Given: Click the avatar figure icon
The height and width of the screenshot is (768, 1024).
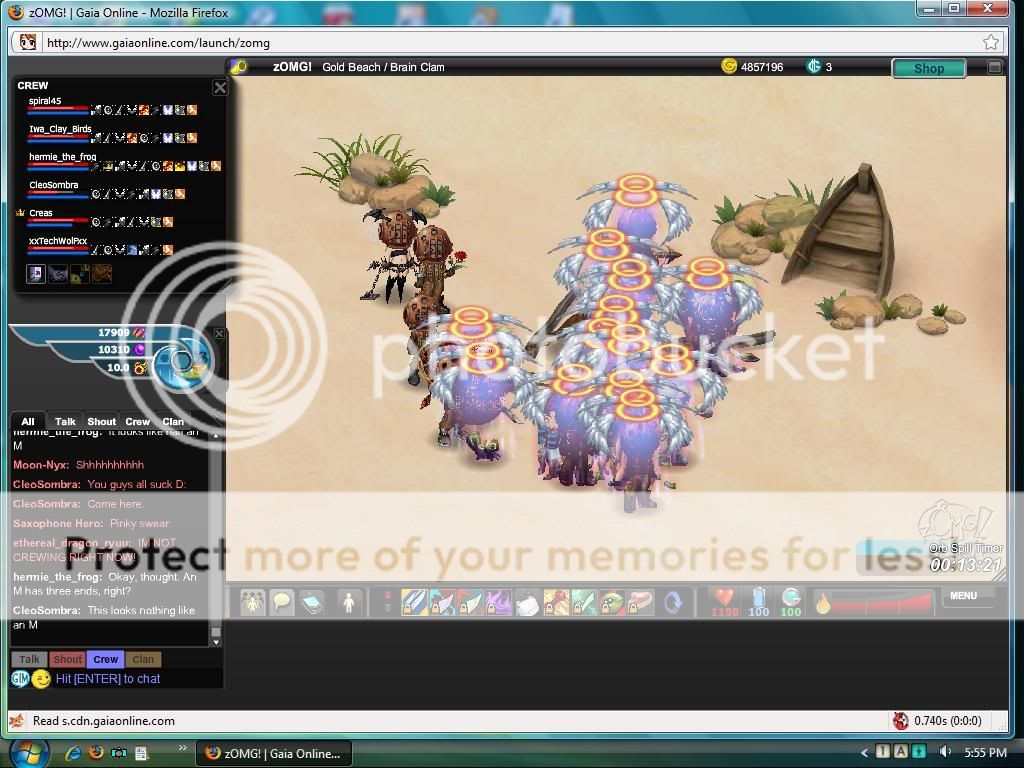Looking at the screenshot, I should [x=349, y=602].
